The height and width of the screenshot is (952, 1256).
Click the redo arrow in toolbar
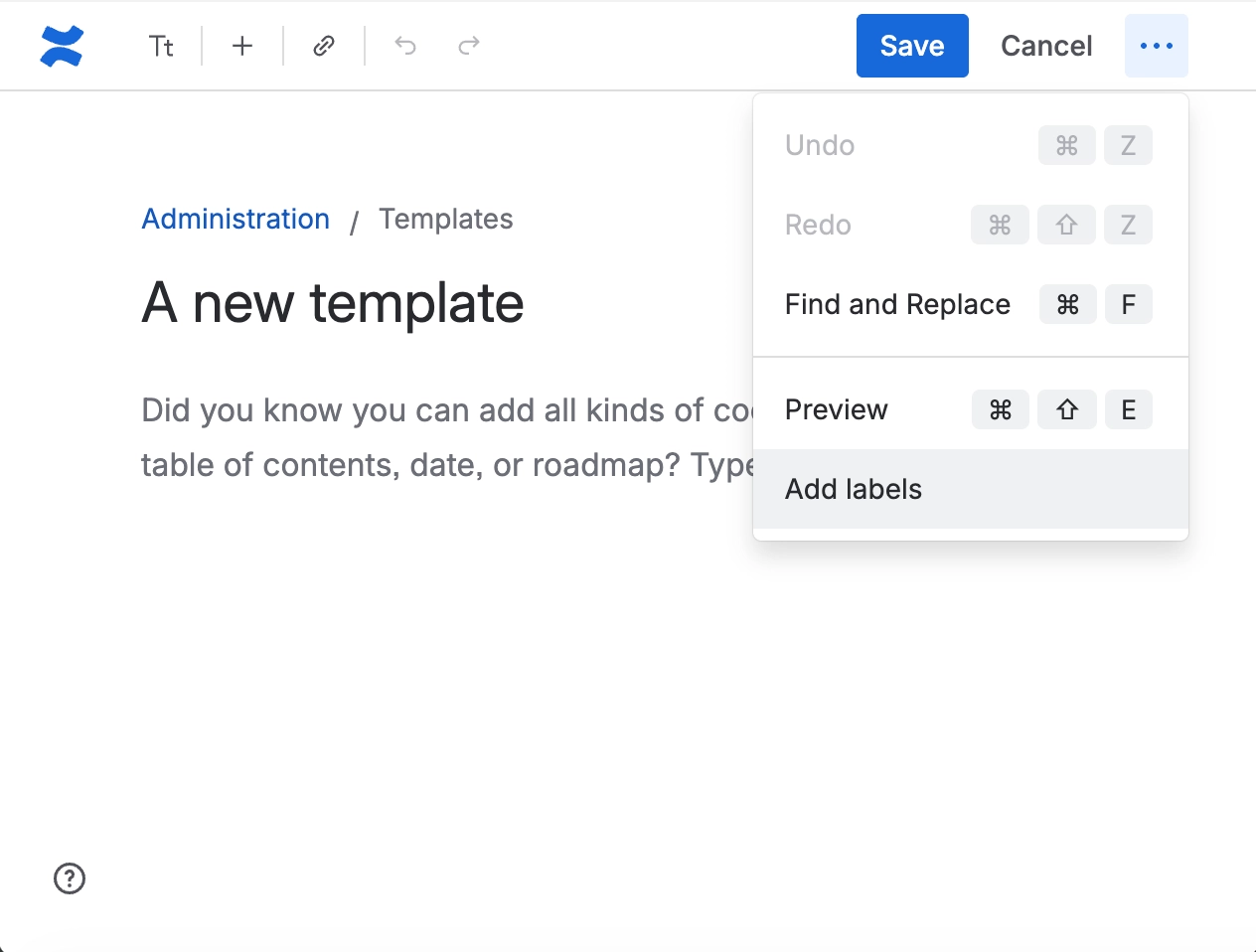pos(469,46)
